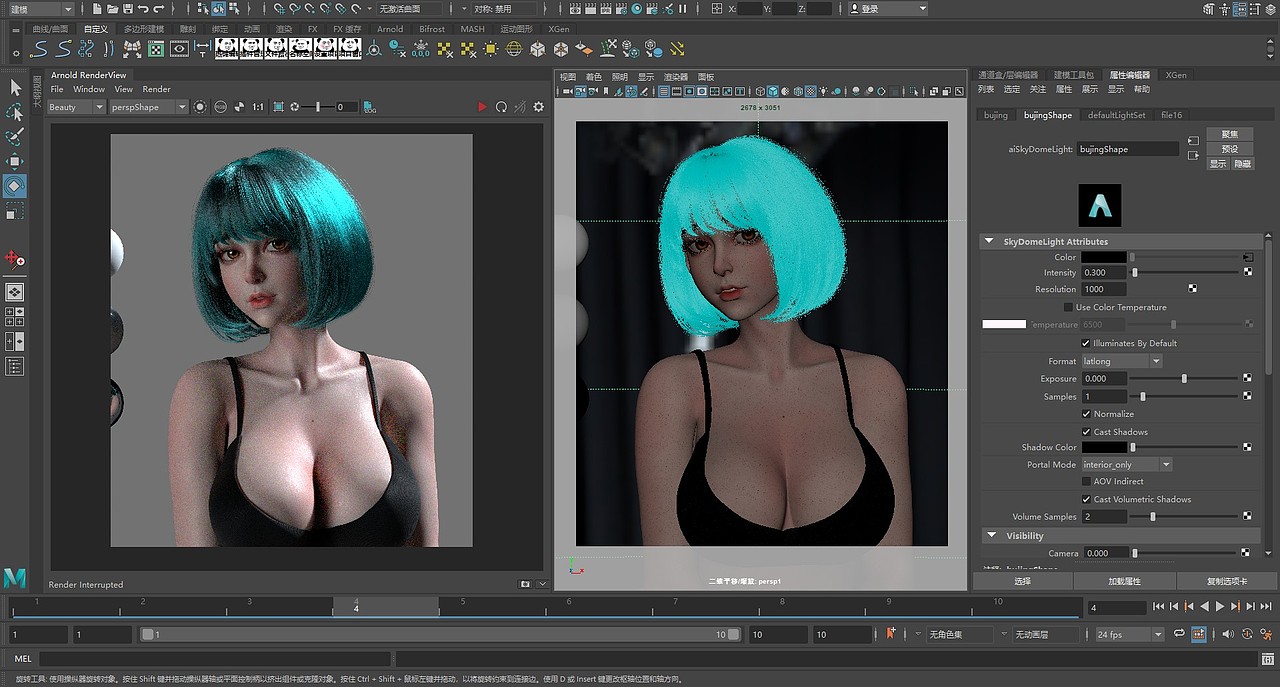Uncheck Cast Shadows option
The image size is (1280, 687).
coord(1086,432)
